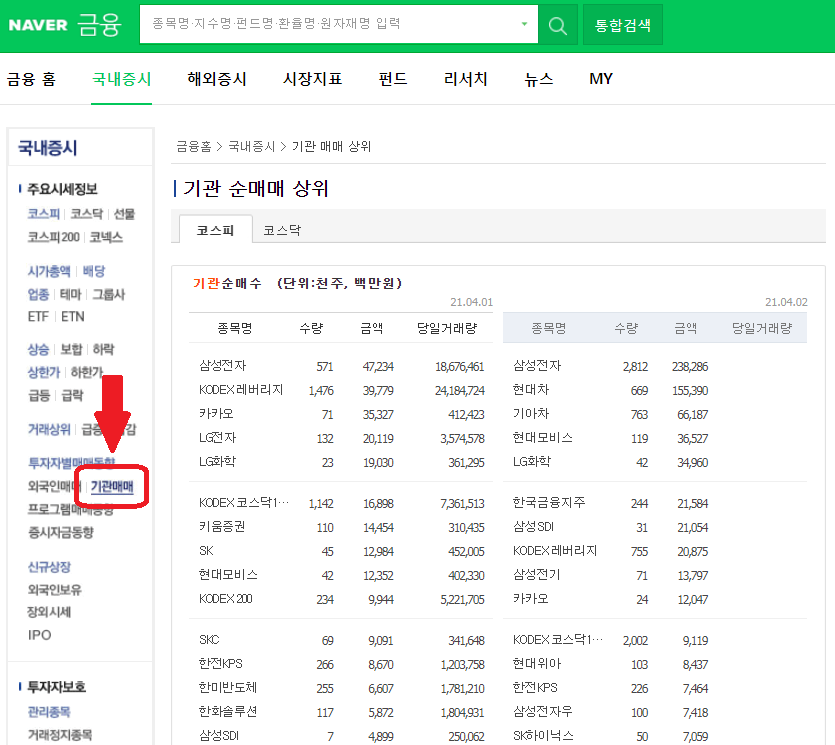Go to the 금융 홈 menu

(x=31, y=79)
